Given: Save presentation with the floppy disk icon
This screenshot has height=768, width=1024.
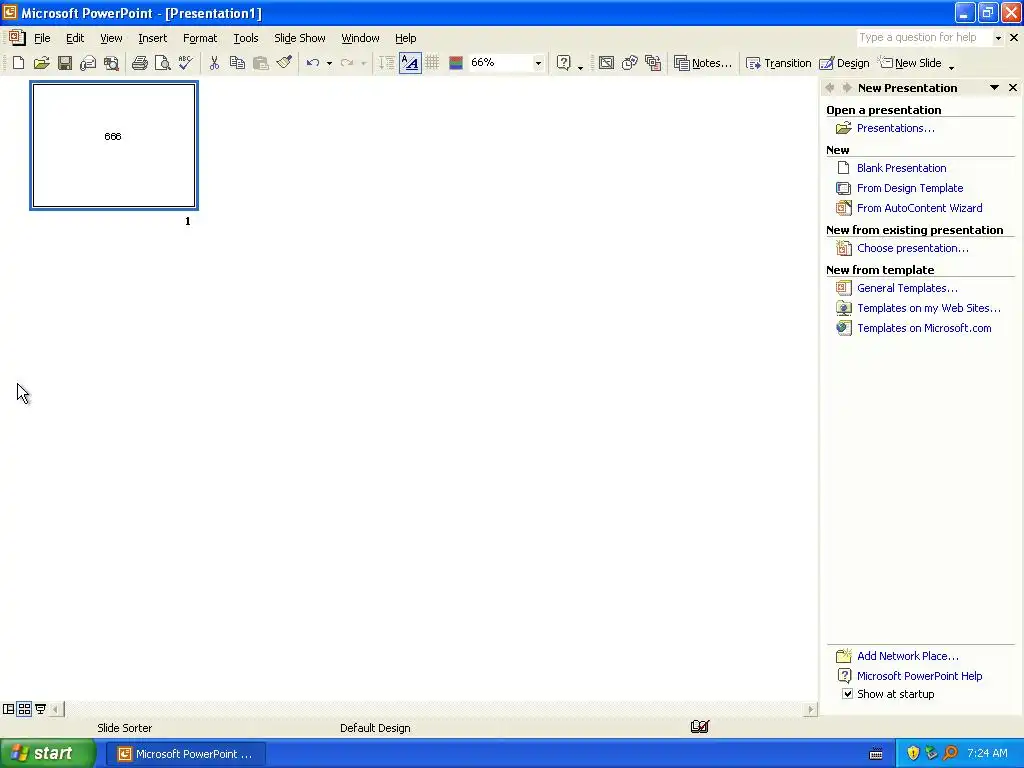Looking at the screenshot, I should (x=65, y=63).
